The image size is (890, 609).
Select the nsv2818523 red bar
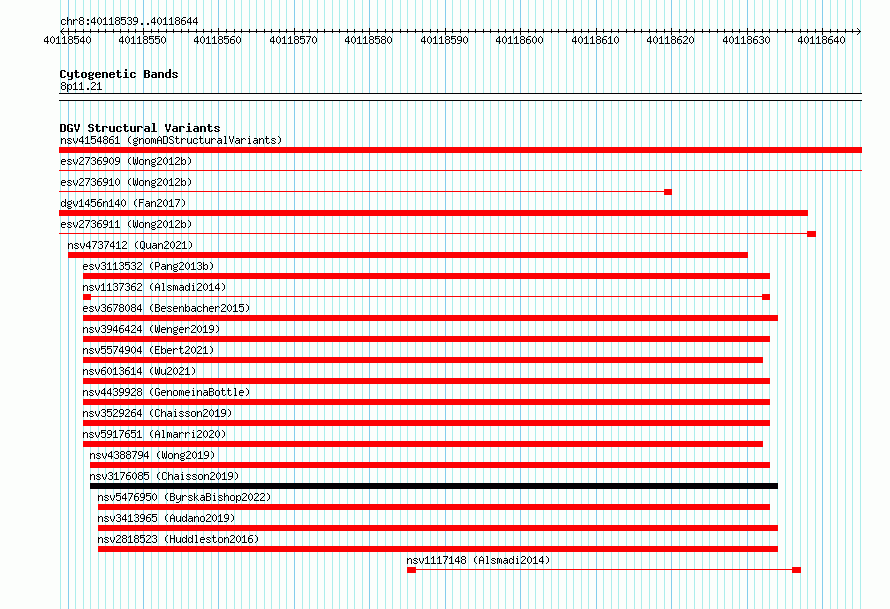(438, 549)
